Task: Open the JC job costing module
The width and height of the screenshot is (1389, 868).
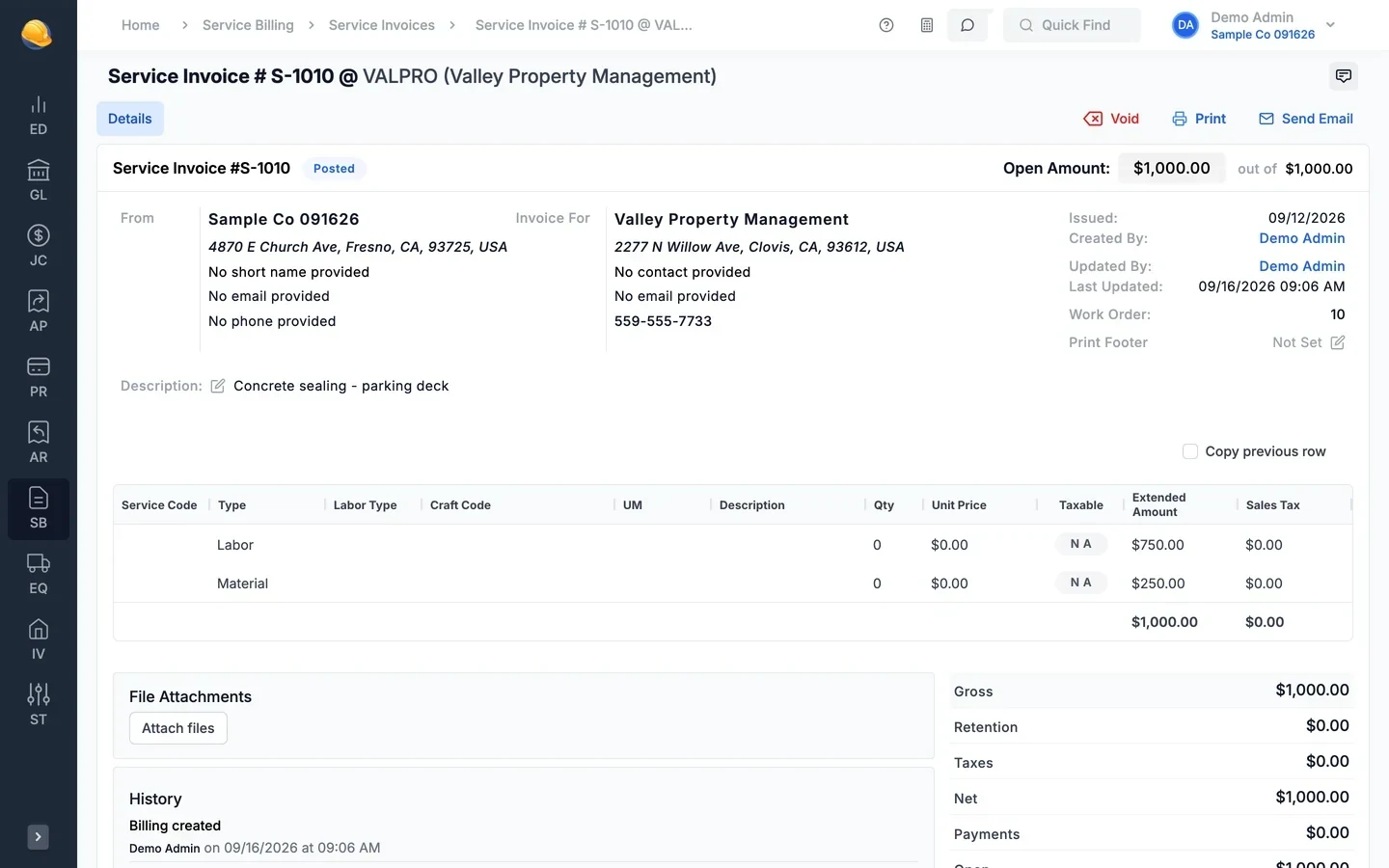Action: (39, 247)
